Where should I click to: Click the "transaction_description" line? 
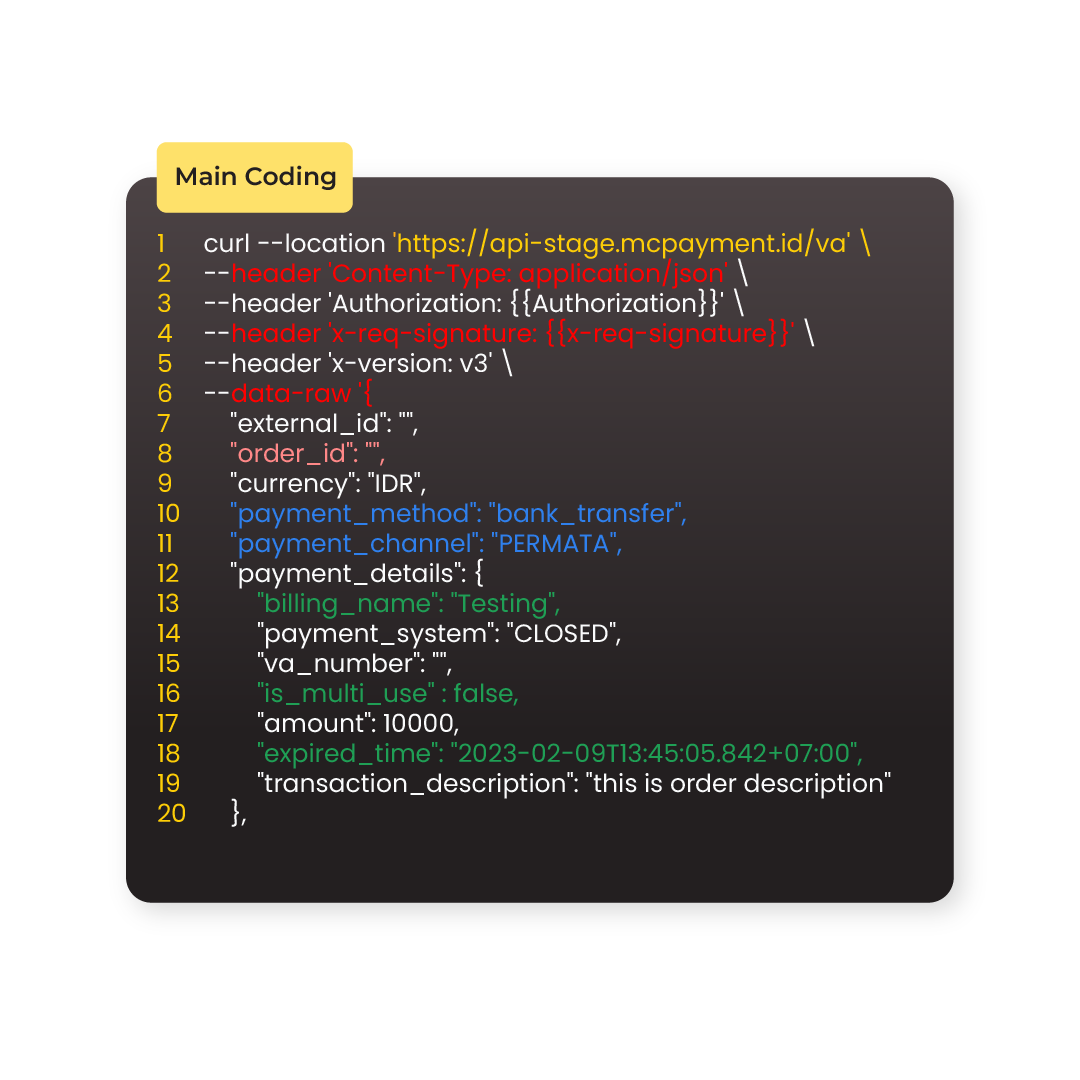tap(574, 784)
